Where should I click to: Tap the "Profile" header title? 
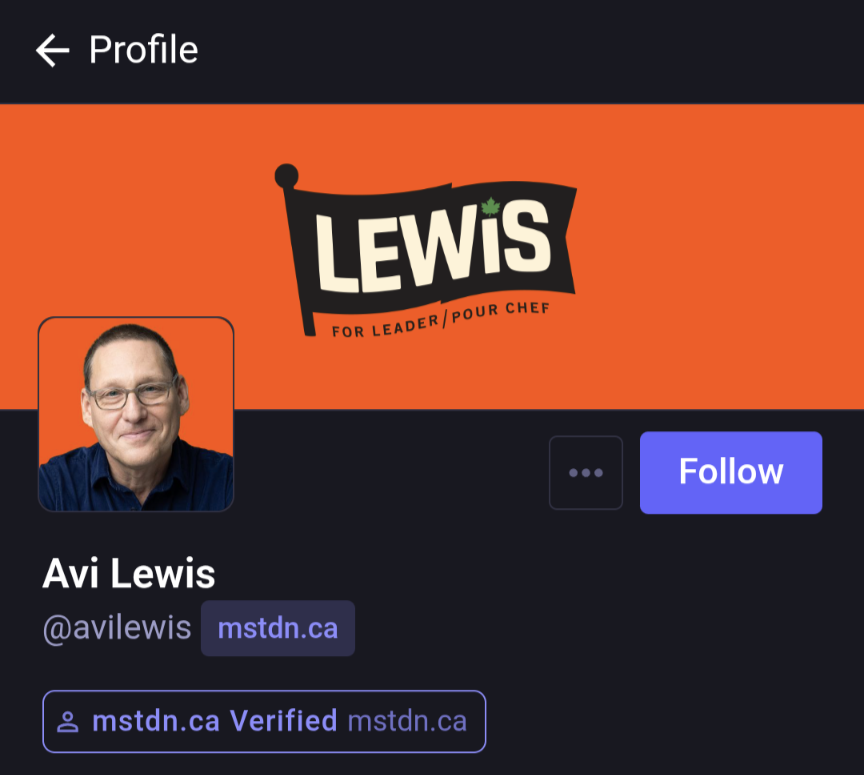143,50
